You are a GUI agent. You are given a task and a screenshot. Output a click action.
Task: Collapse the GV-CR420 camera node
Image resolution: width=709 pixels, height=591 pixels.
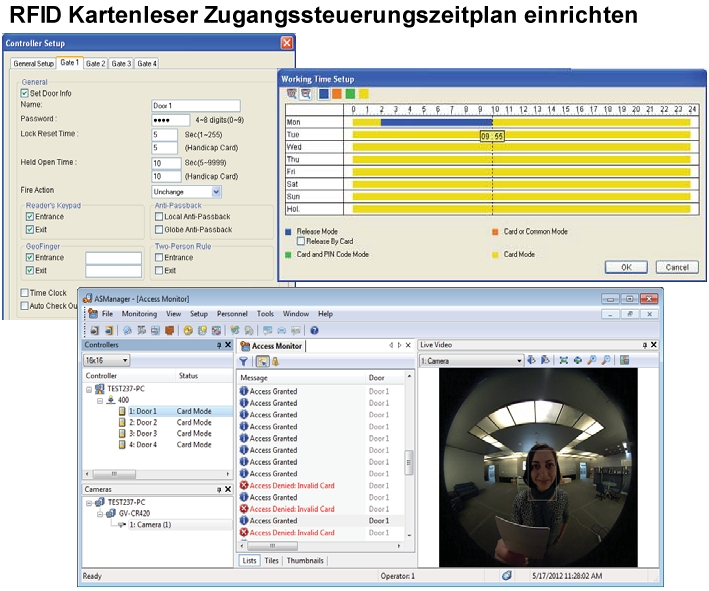click(100, 514)
